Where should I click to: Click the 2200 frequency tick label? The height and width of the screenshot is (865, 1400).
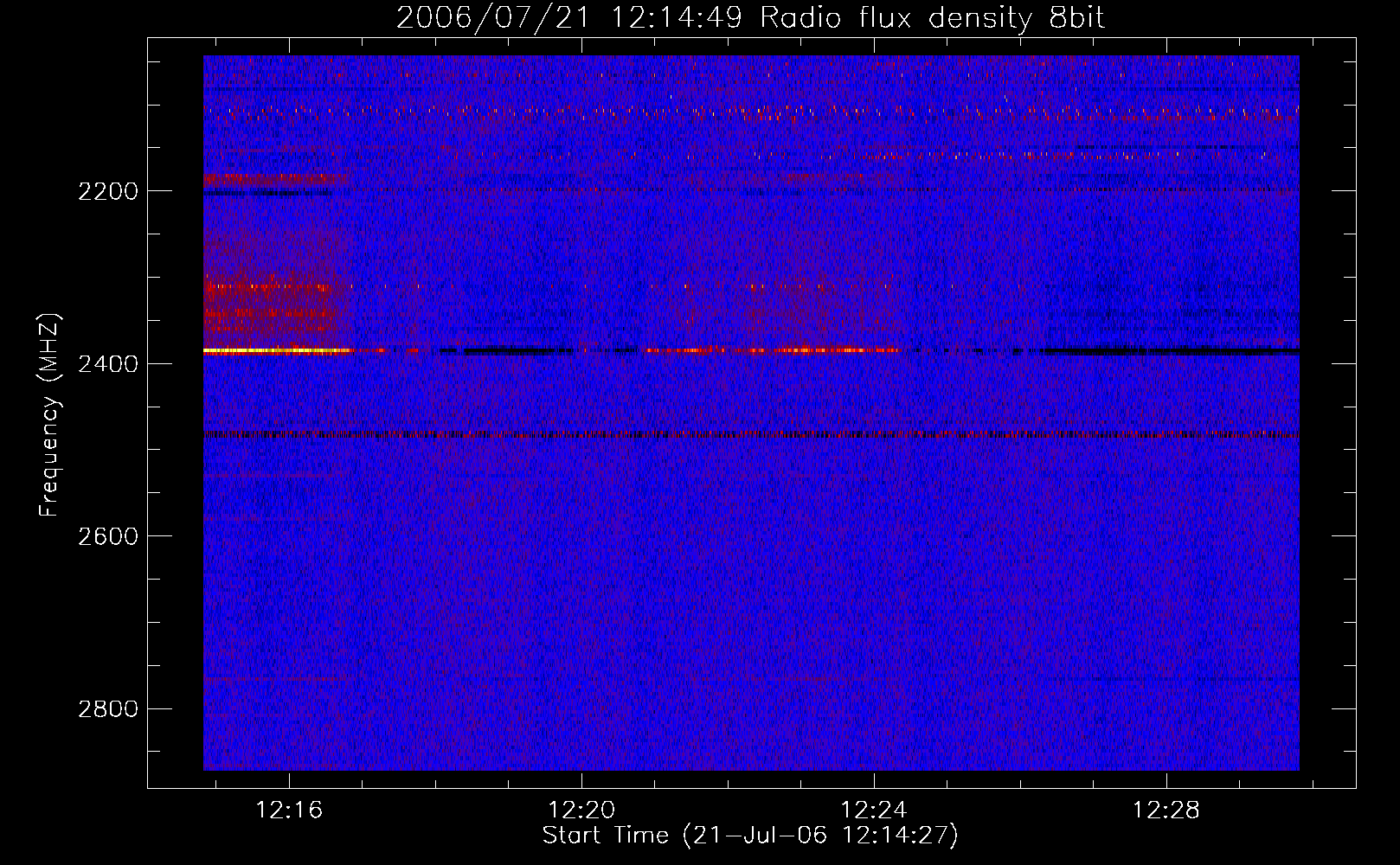pos(108,191)
